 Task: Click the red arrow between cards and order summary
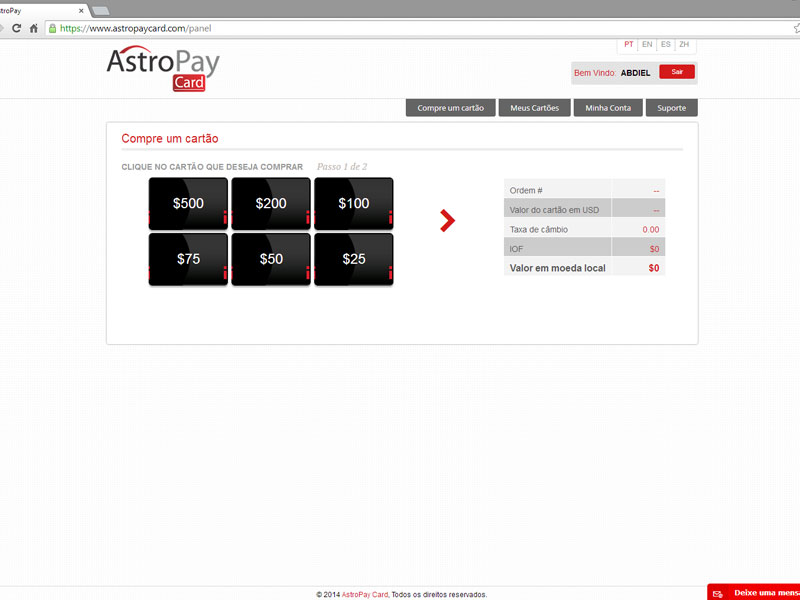(x=446, y=222)
